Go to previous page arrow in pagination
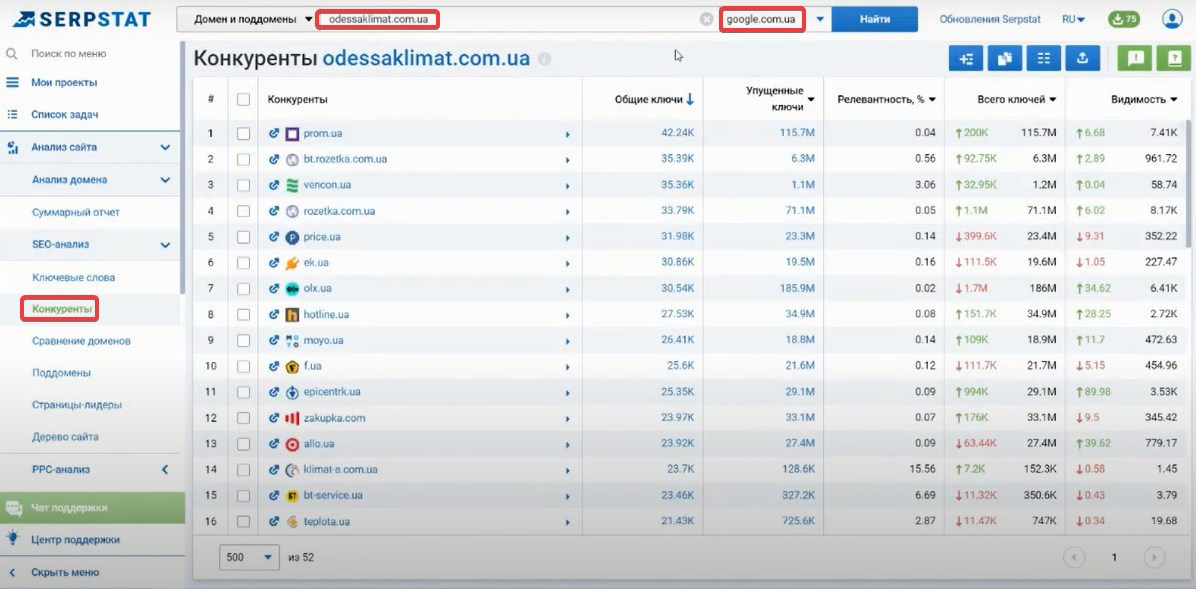1196x589 pixels. pyautogui.click(x=1074, y=557)
